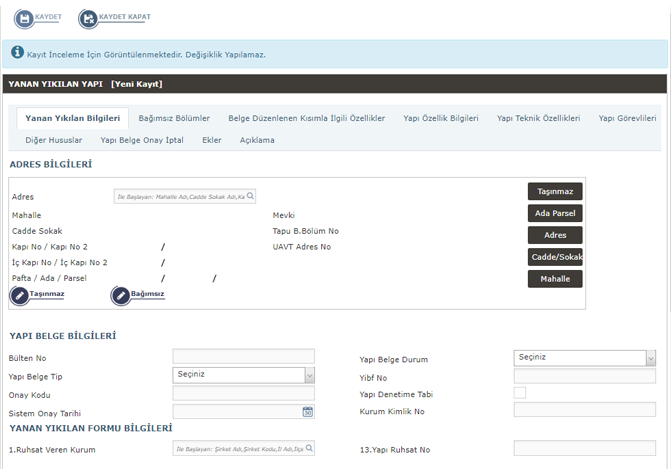This screenshot has height=469, width=671.
Task: Click the search icon in Adres field
Action: (250, 197)
